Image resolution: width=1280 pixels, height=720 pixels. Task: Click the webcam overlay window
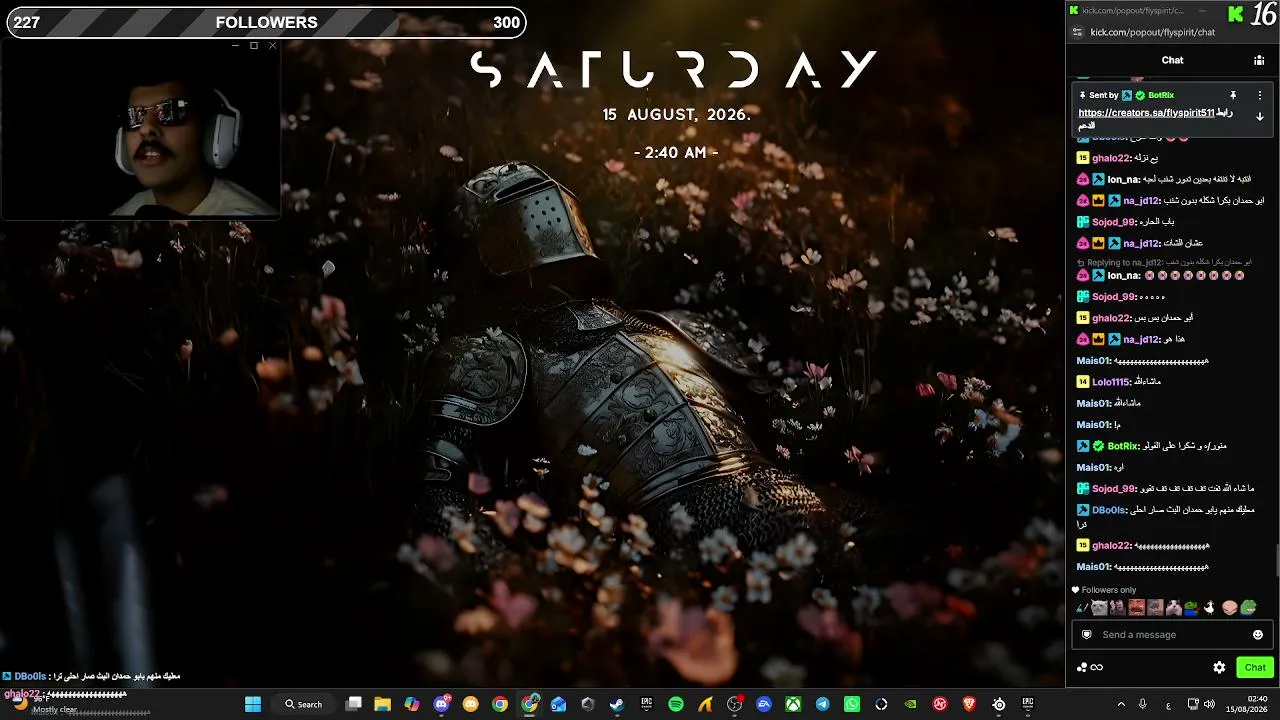[x=140, y=129]
